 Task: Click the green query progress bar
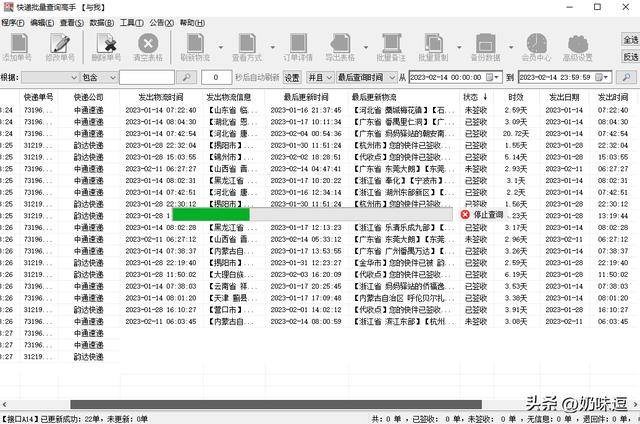[x=211, y=215]
